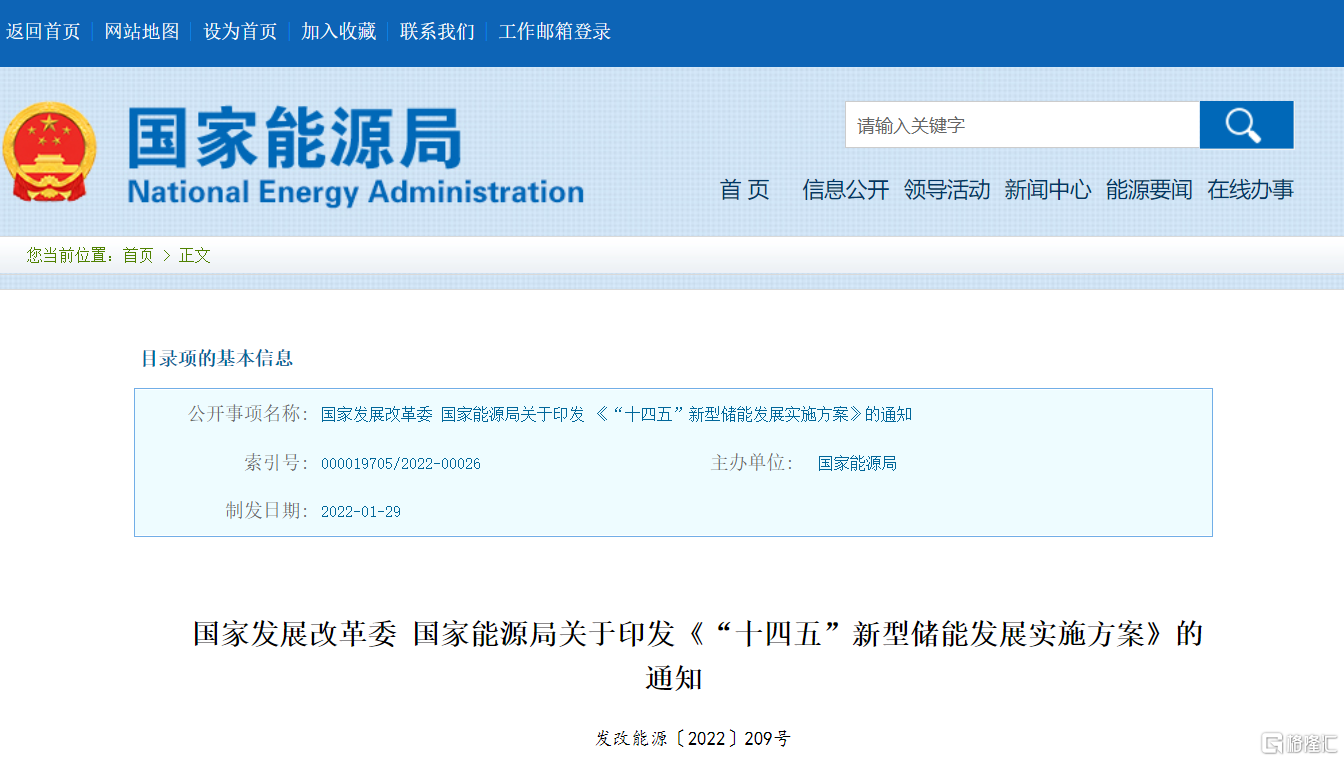Select 设为首页 in the top bar
Image resolution: width=1344 pixels, height=762 pixels.
[x=240, y=31]
